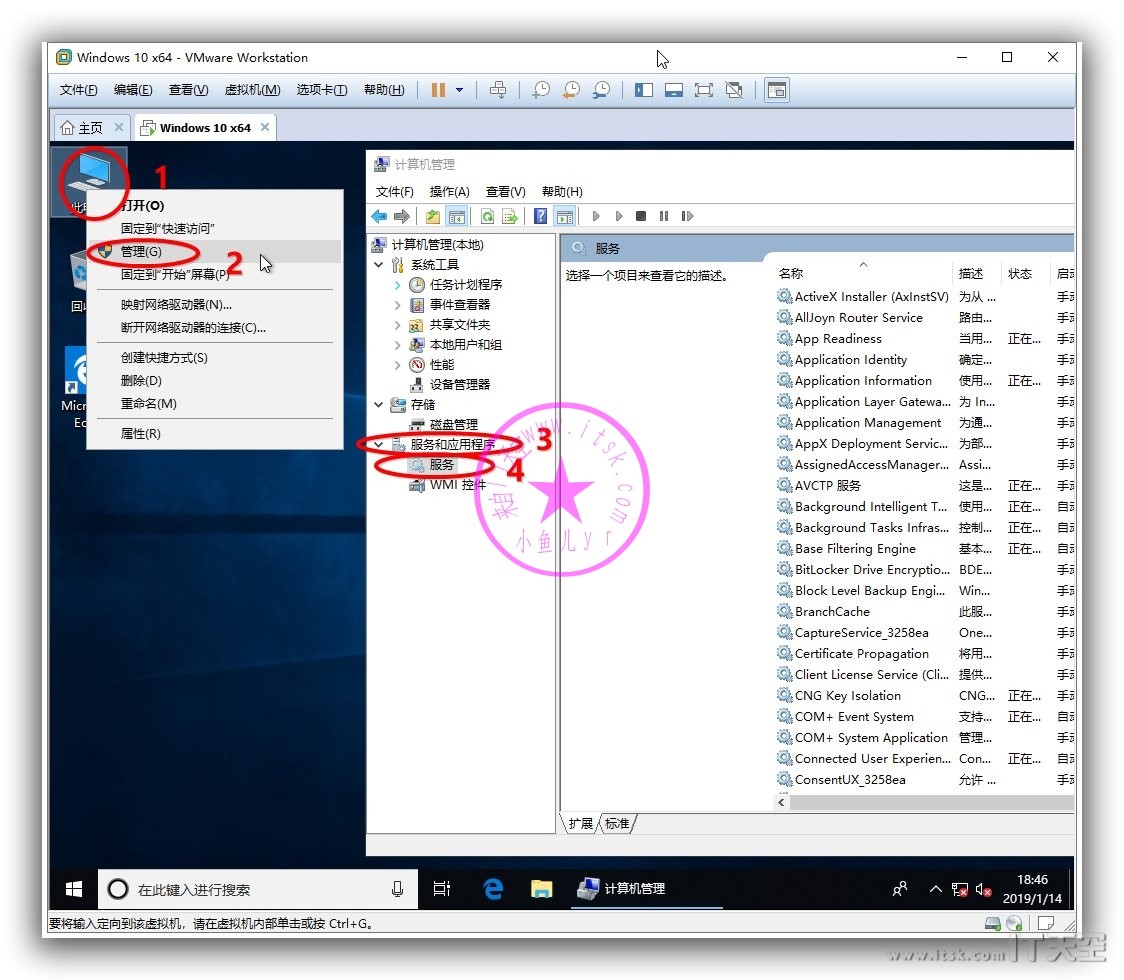Switch to the 主页 tab in VMware
The width and height of the screenshot is (1124, 980).
(92, 128)
